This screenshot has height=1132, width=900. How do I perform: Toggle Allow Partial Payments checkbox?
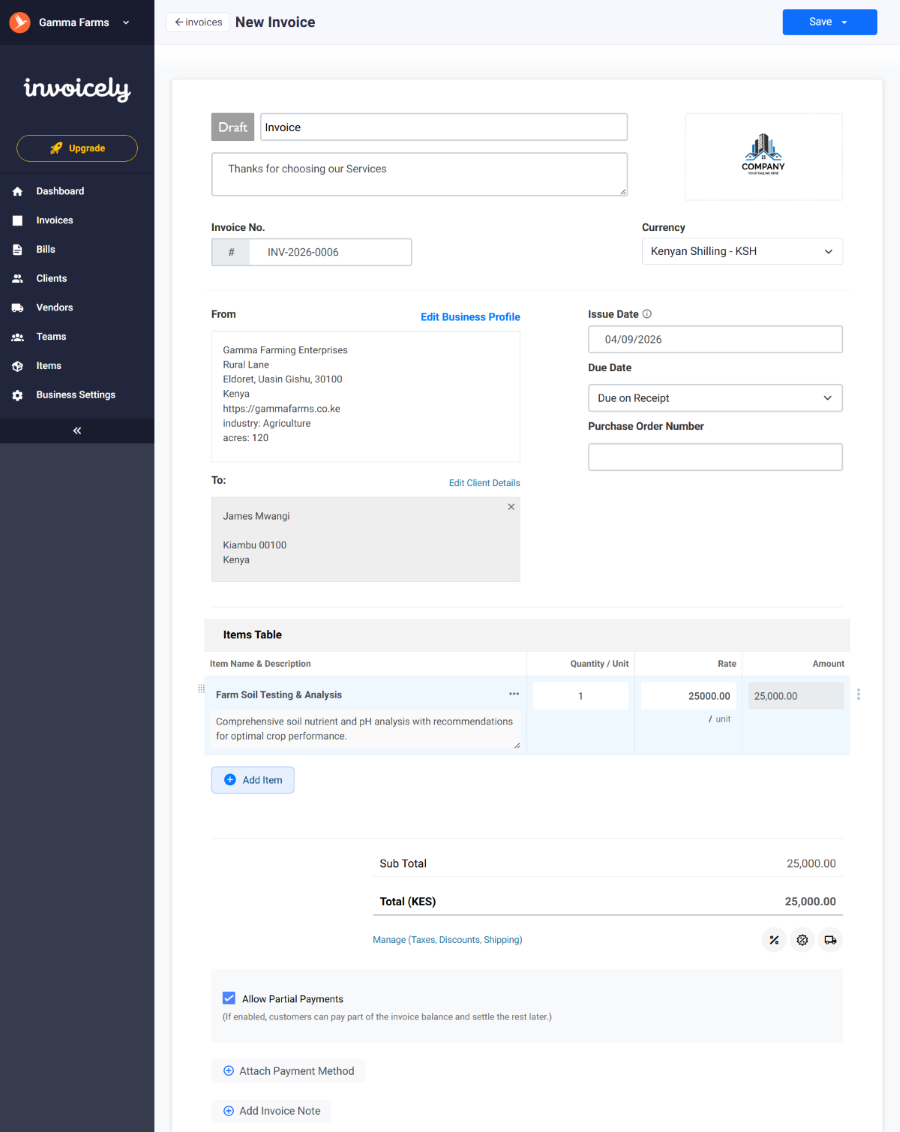click(229, 998)
